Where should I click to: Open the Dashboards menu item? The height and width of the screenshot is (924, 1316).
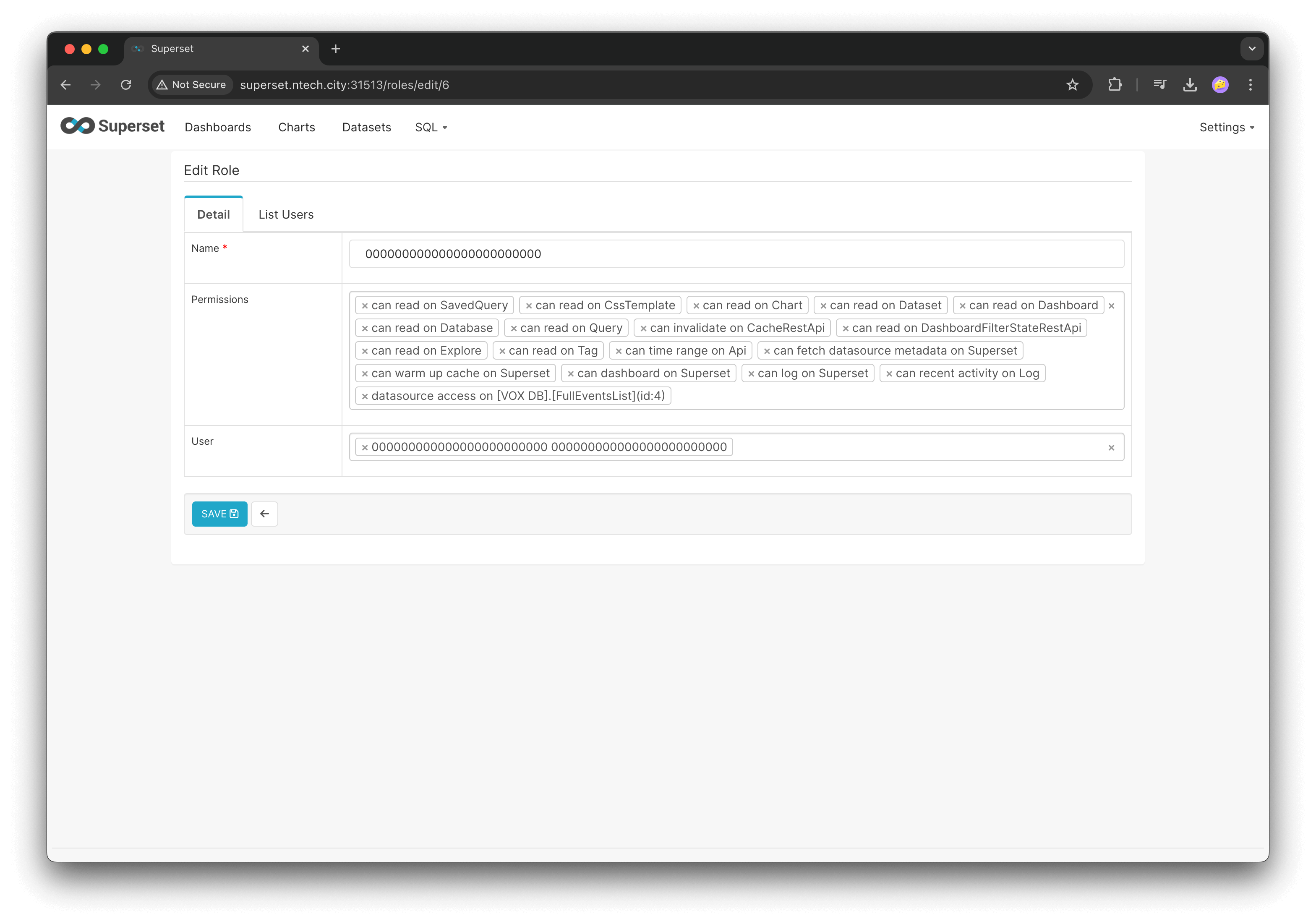218,127
